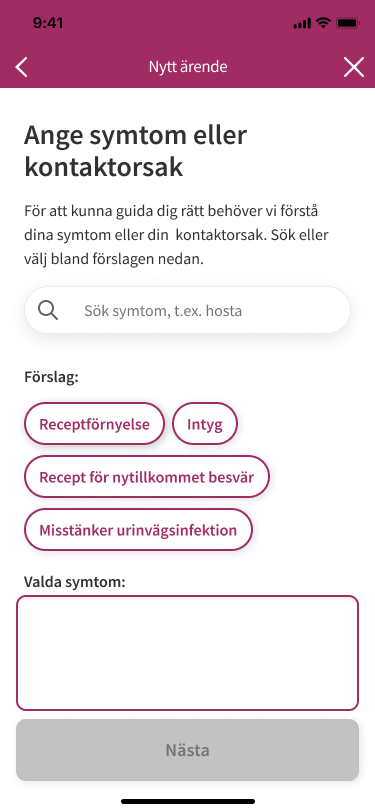
Task: Close the Nytt ärende screen
Action: pyautogui.click(x=354, y=67)
